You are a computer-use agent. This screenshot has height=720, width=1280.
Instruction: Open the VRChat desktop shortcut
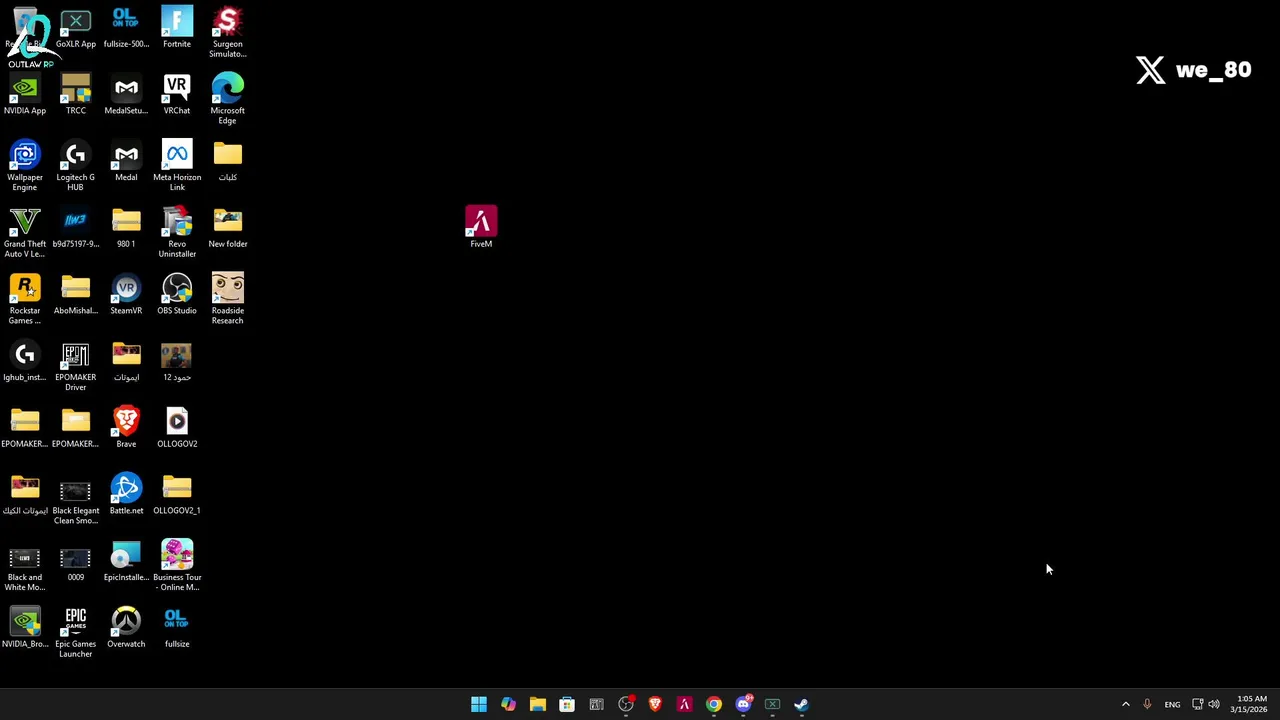(x=177, y=95)
